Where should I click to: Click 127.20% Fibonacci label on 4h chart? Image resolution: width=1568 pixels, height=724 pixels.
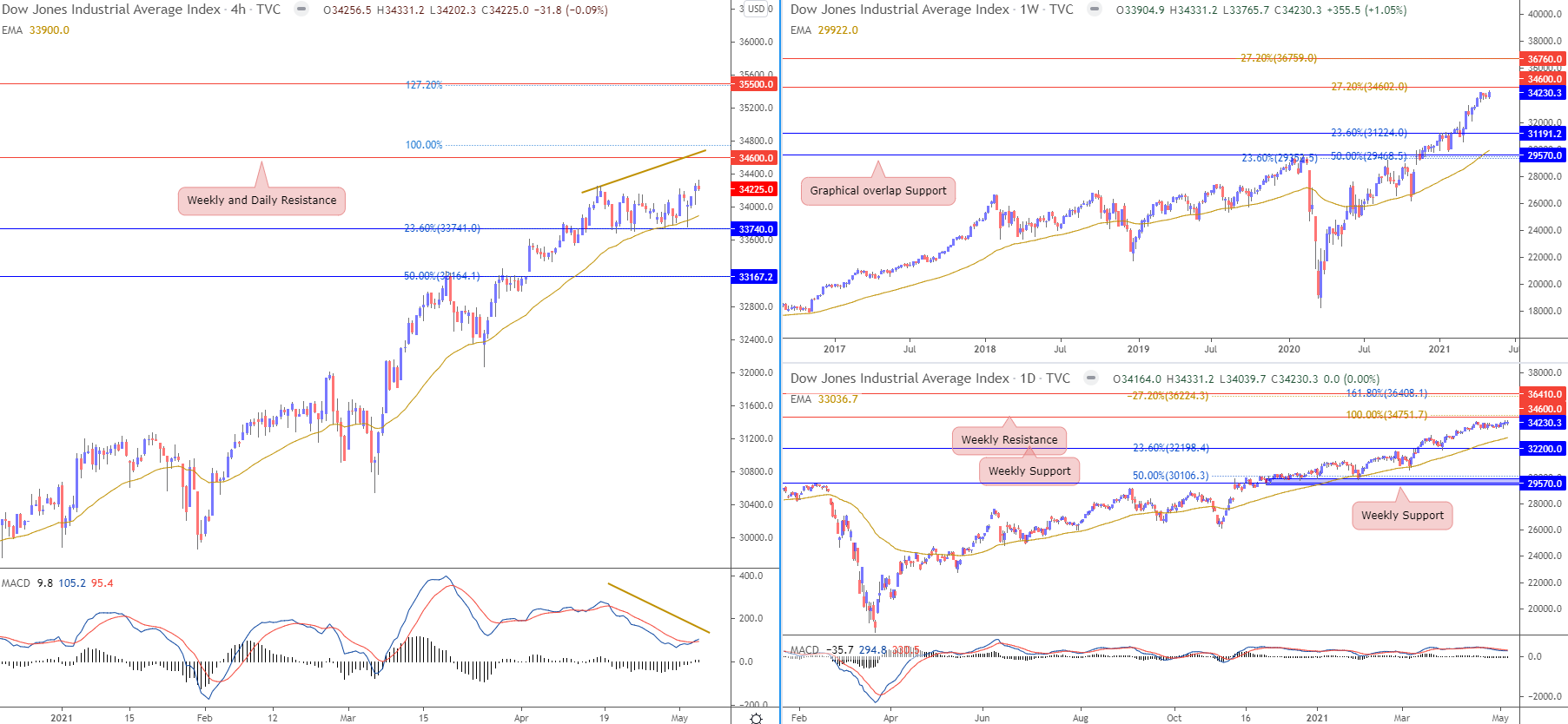coord(424,85)
